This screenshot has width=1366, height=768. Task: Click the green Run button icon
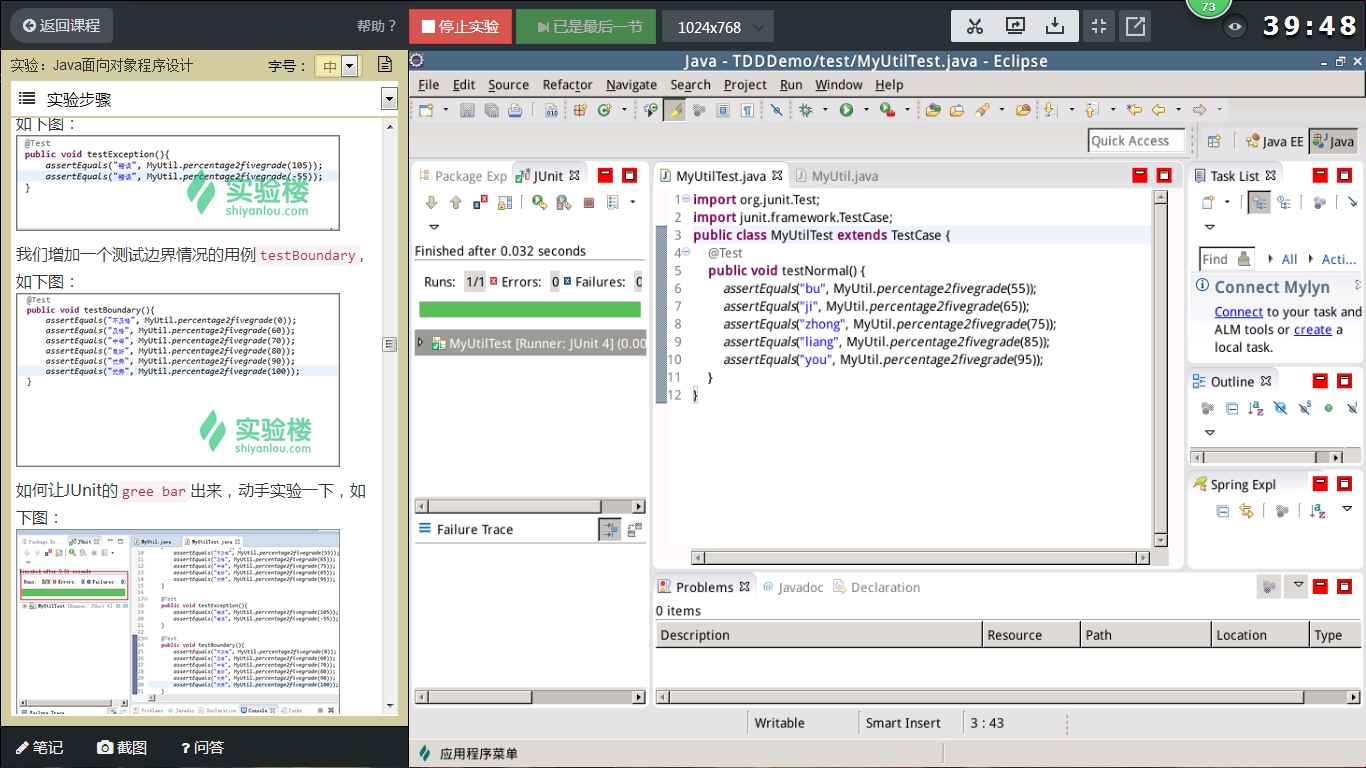coord(846,110)
